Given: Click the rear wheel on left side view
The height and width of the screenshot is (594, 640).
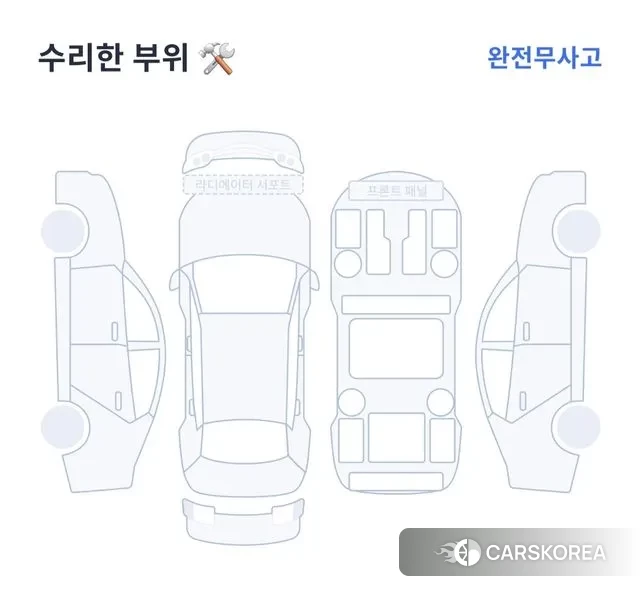Looking at the screenshot, I should 64,425.
